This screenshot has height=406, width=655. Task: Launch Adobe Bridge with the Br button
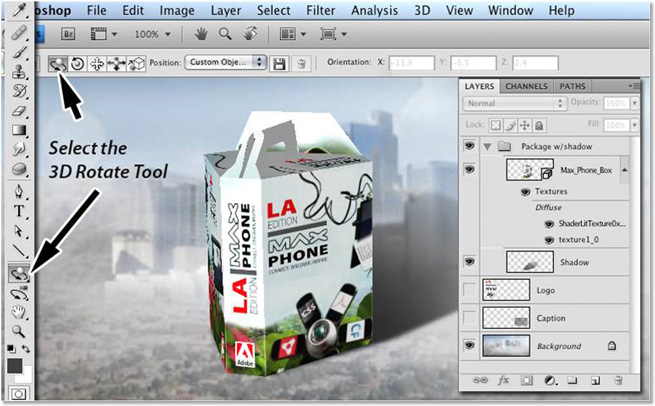pos(68,34)
